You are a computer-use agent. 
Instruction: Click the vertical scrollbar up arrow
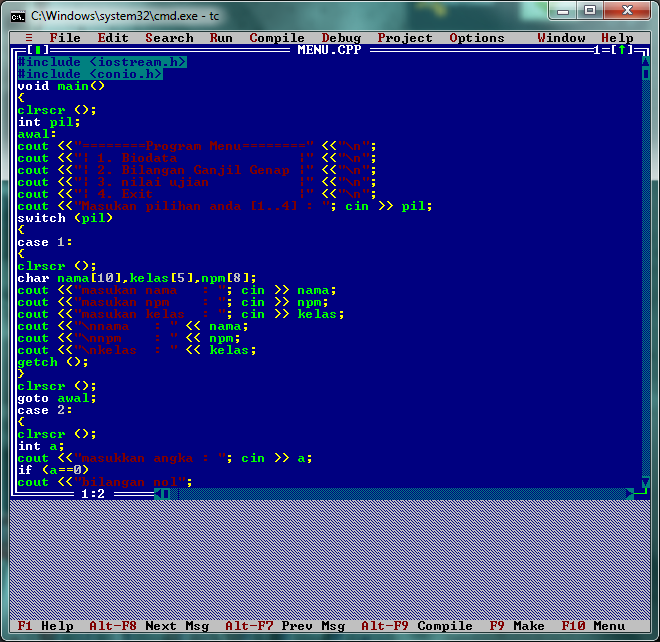click(x=646, y=62)
